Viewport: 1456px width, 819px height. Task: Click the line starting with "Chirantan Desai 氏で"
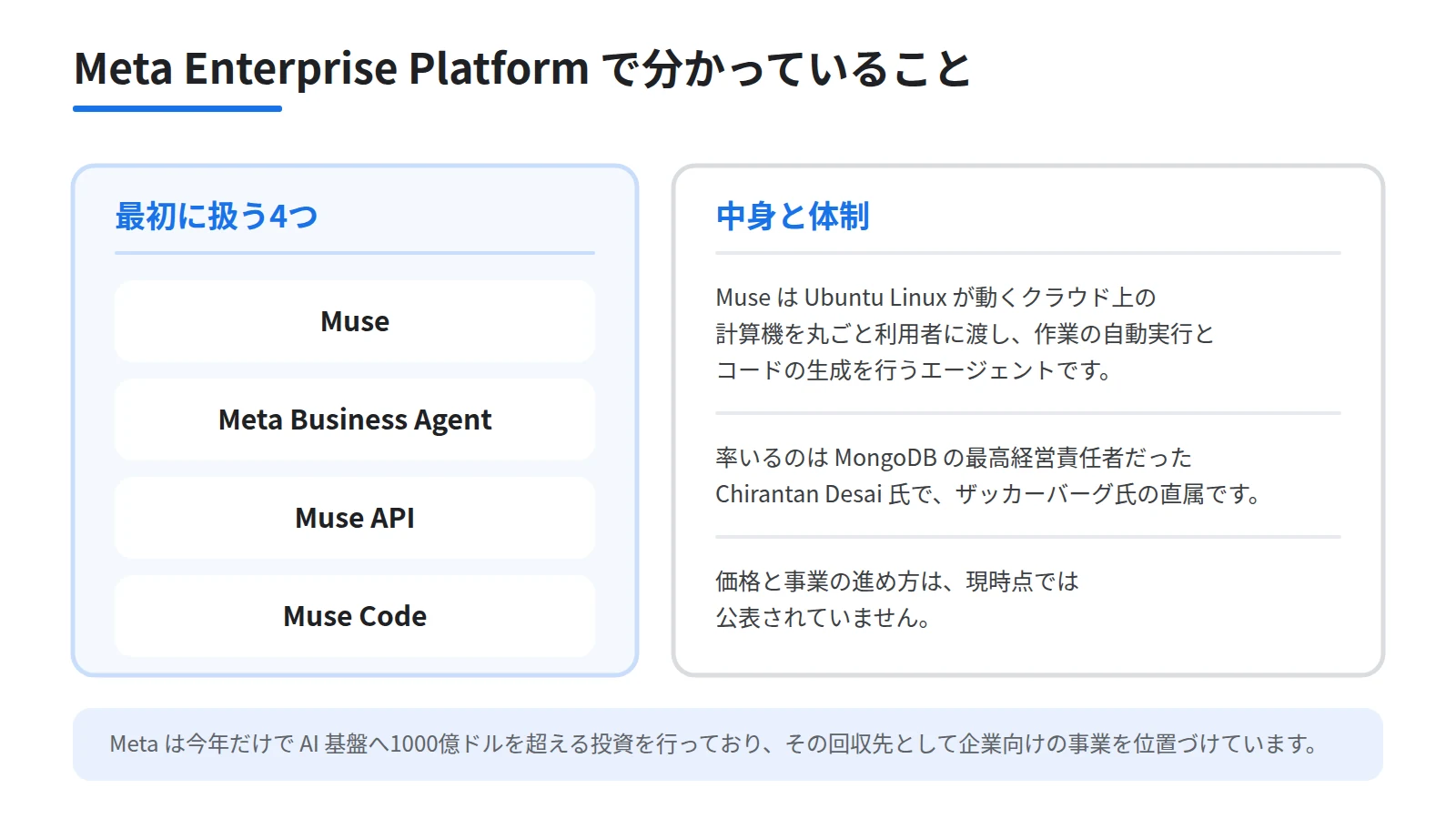coord(988,494)
